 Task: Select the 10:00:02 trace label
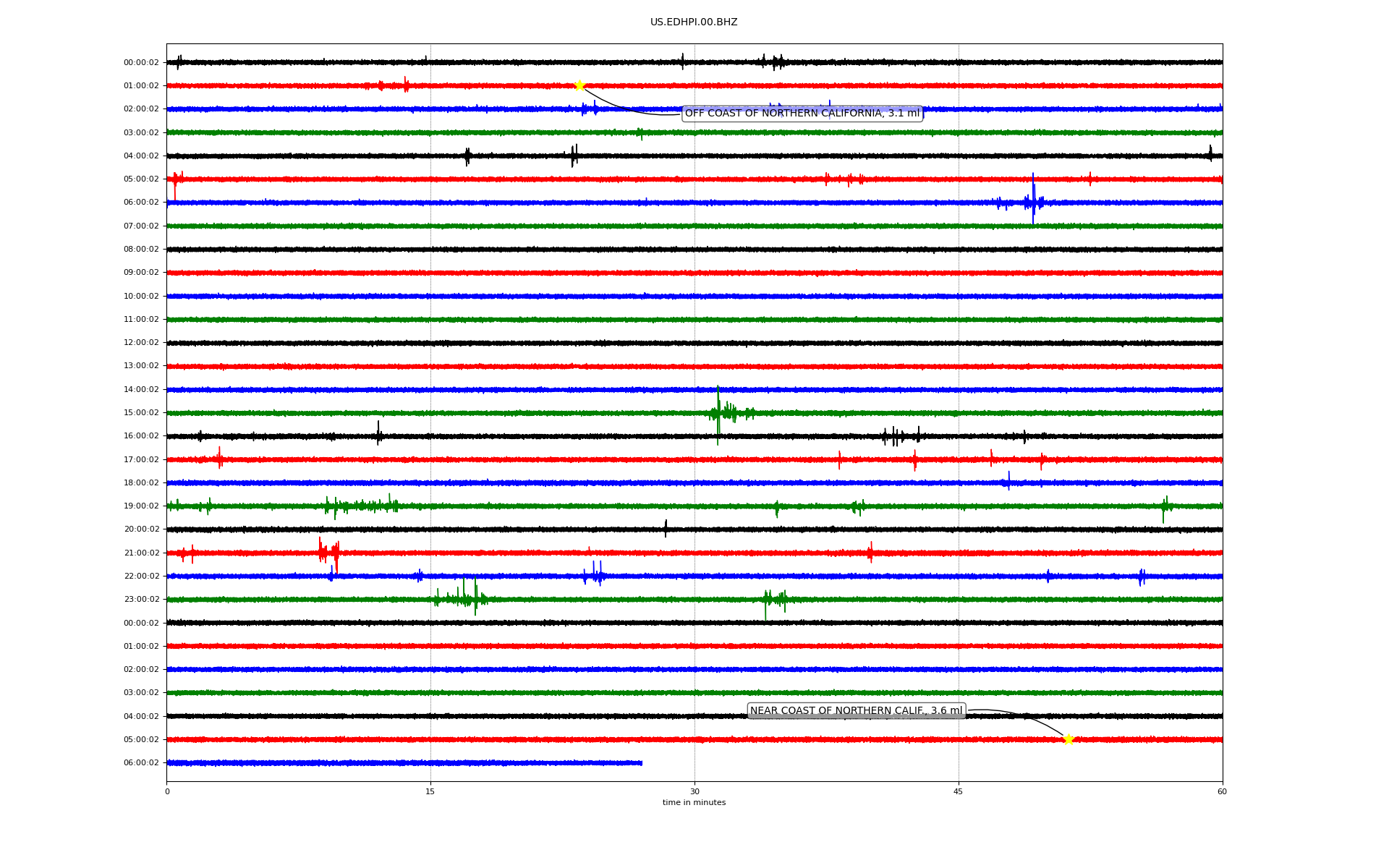[141, 296]
